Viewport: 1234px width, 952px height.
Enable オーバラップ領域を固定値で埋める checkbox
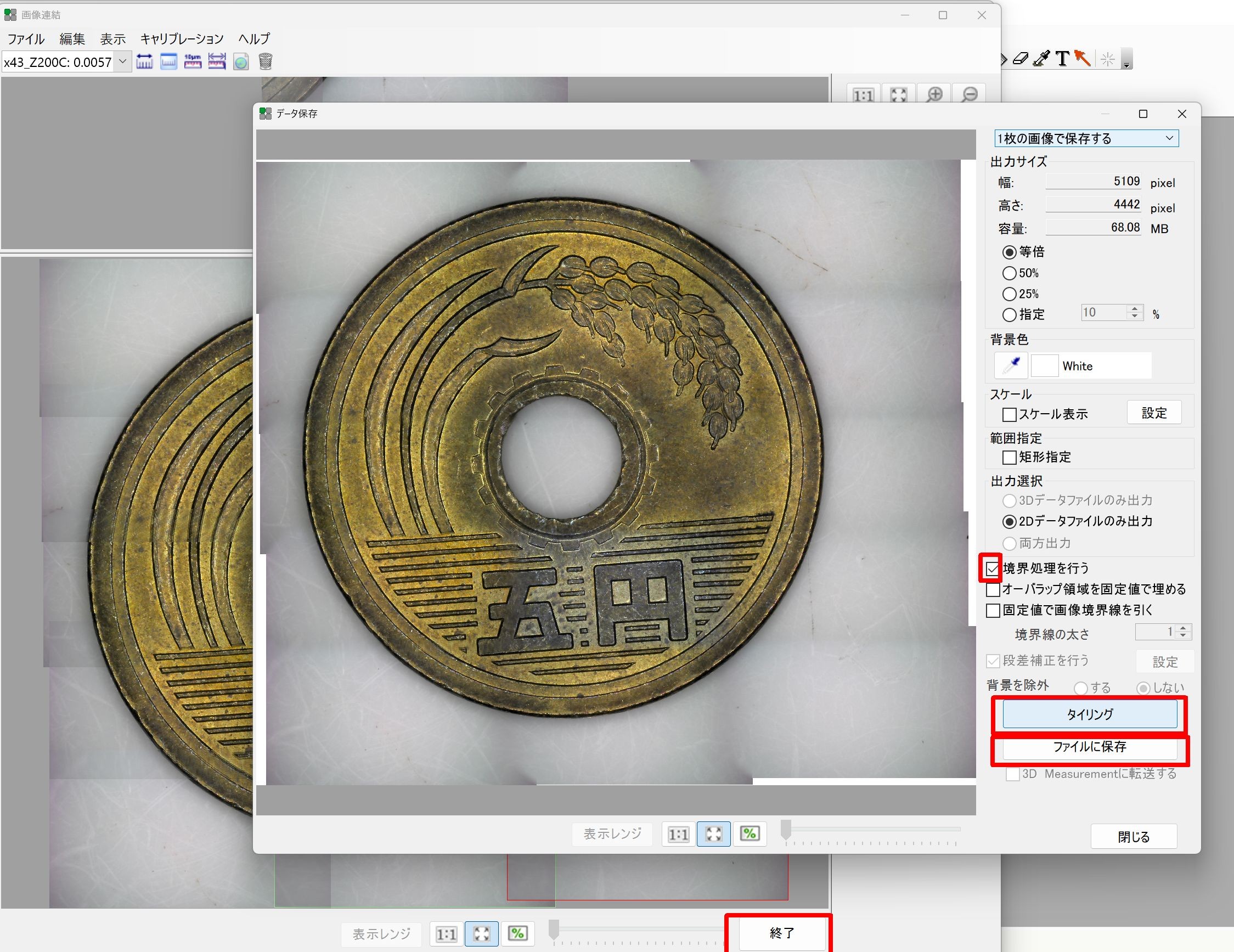993,590
